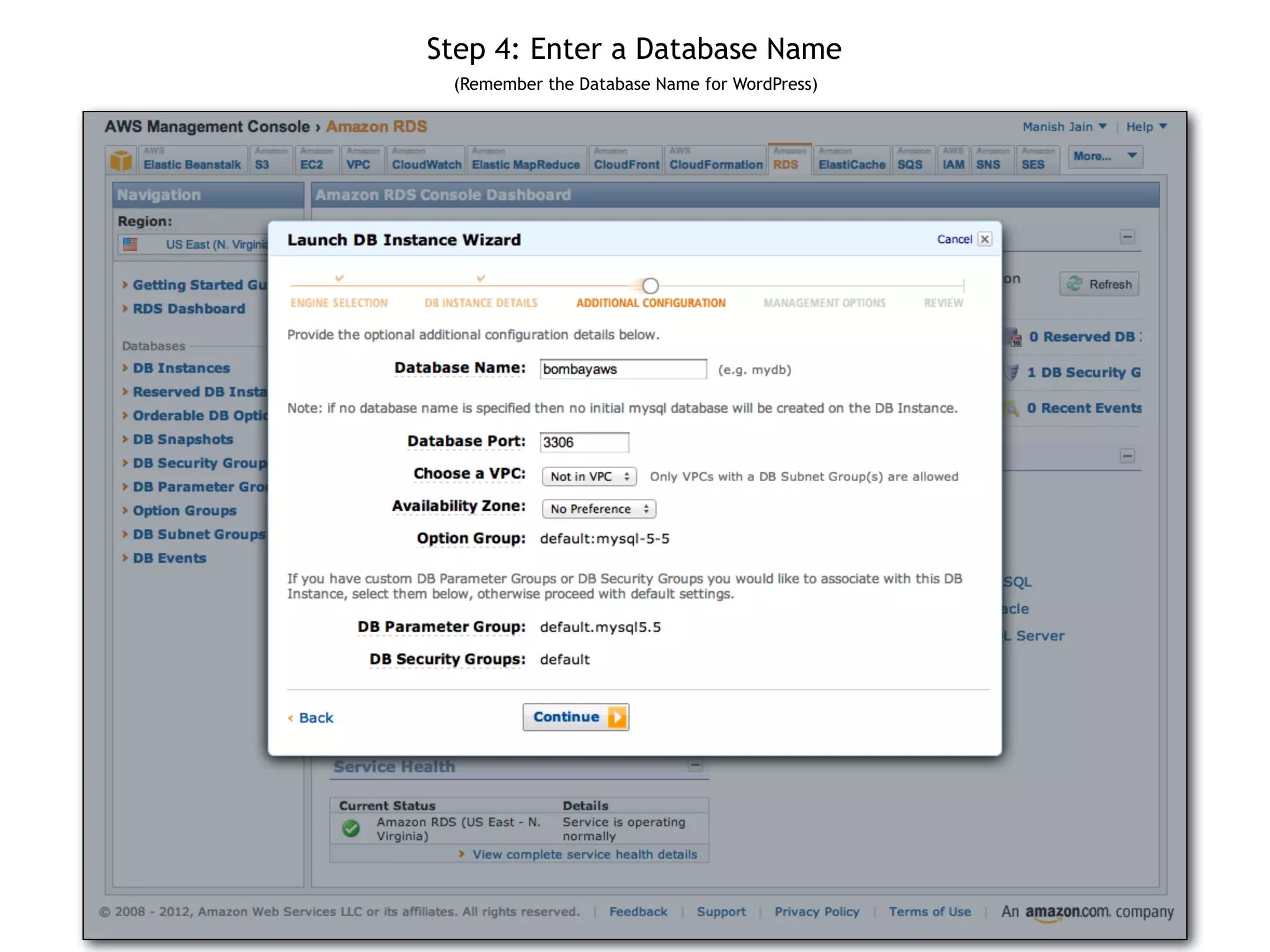Click the Support footer link
Viewport: 1270px width, 952px height.
click(721, 912)
